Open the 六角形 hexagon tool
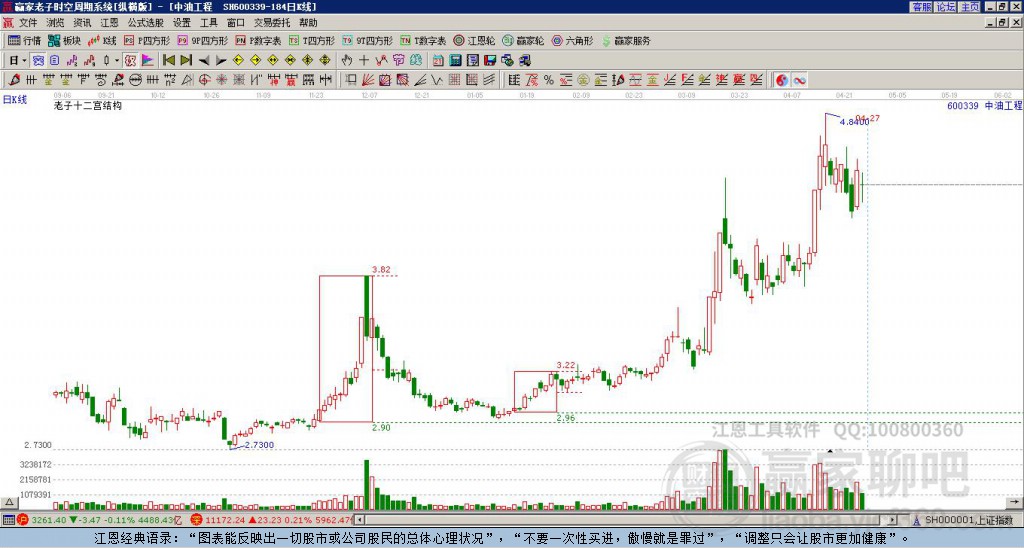The width and height of the screenshot is (1024, 548). [572, 40]
